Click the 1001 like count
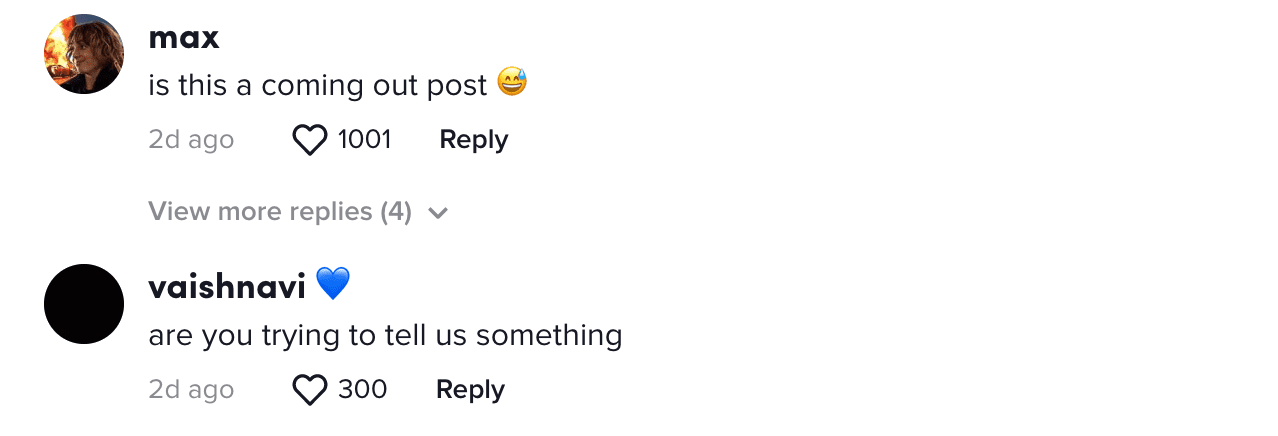The height and width of the screenshot is (436, 1278). tap(364, 140)
